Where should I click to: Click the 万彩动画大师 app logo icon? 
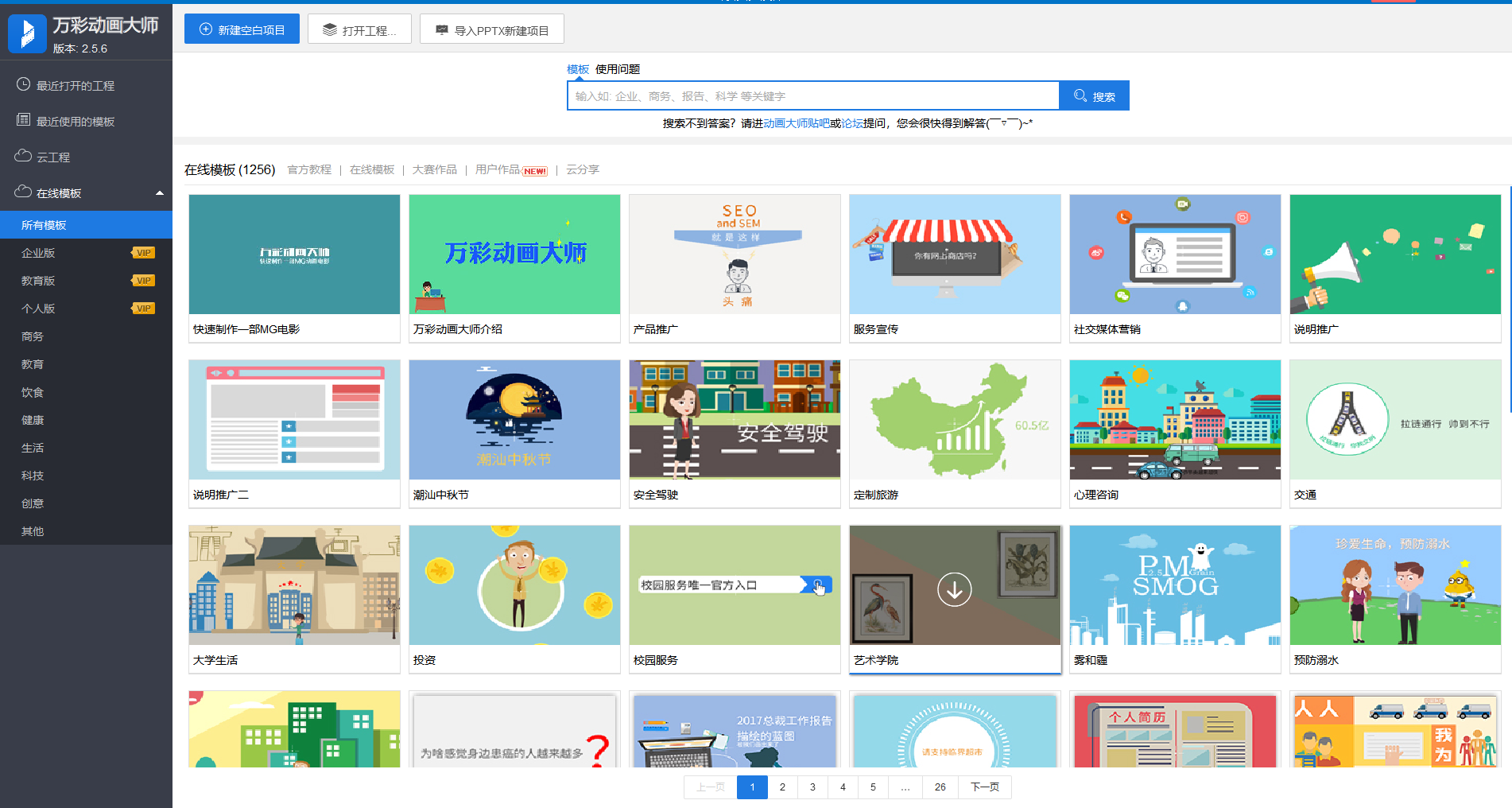[x=28, y=34]
